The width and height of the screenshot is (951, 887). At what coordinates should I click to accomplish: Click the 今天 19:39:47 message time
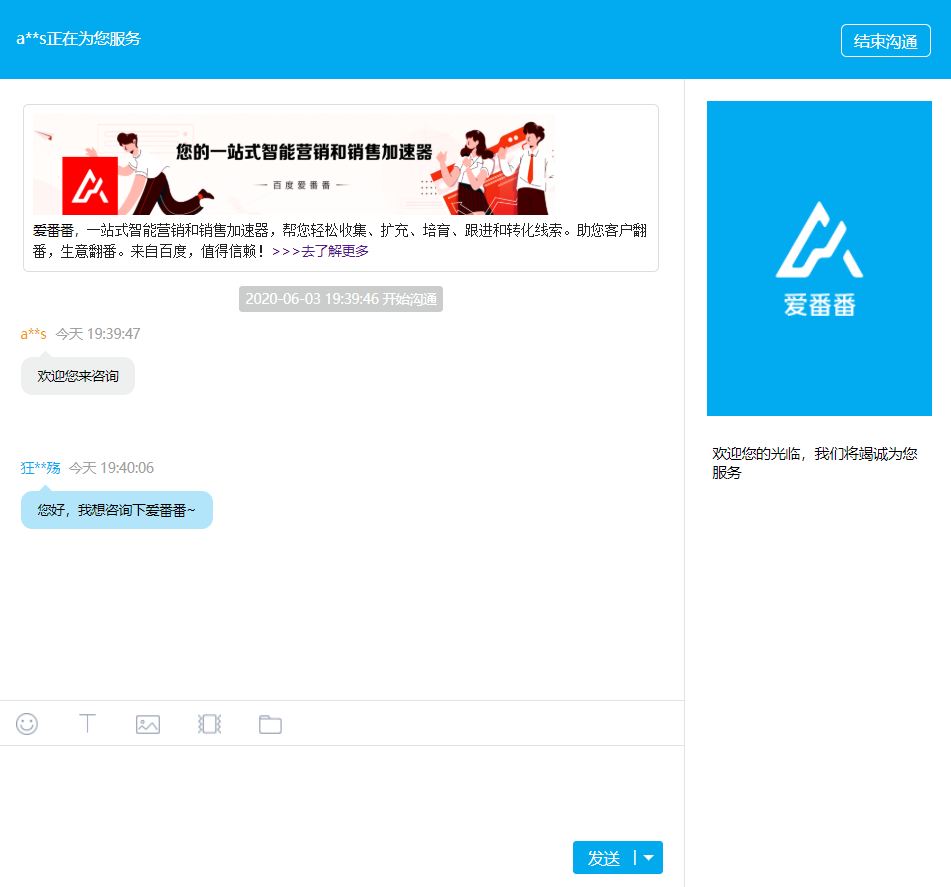(x=98, y=334)
